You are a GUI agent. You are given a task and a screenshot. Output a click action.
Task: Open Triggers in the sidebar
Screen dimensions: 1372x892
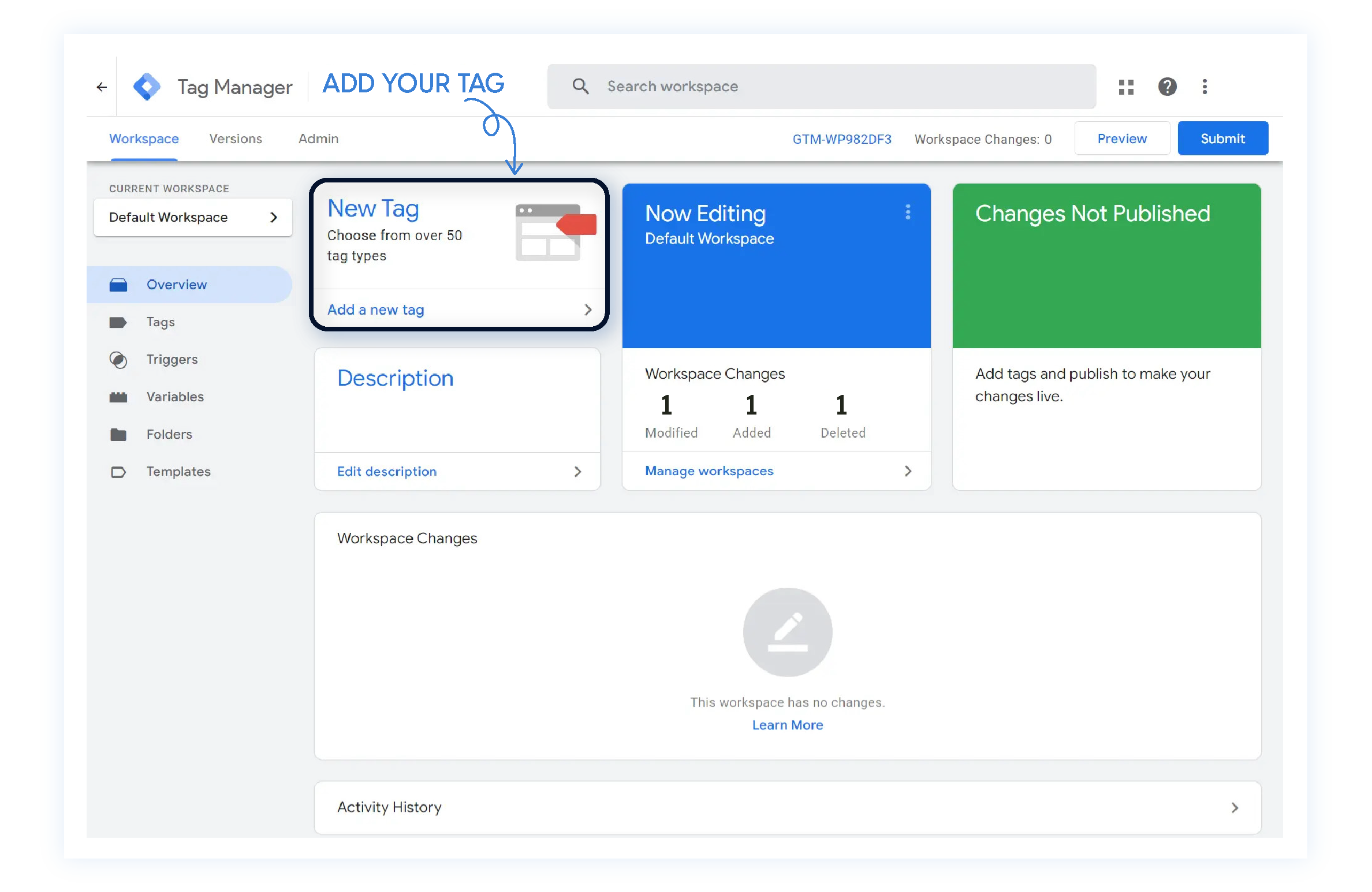171,360
